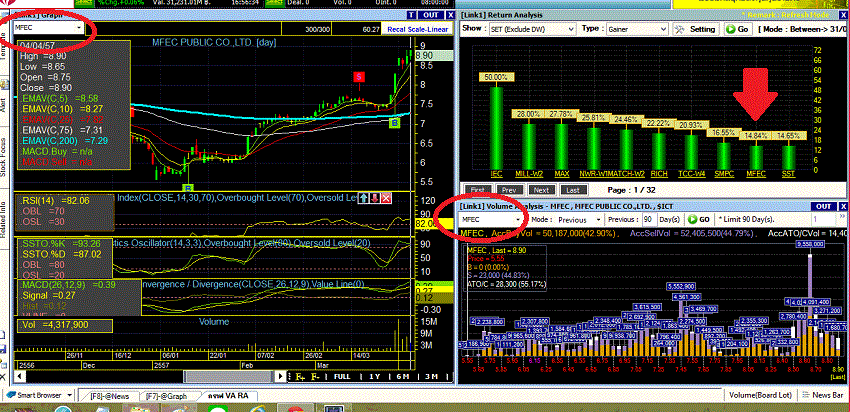850x412 pixels.
Task: Click the red S sell signal marker
Action: tap(359, 76)
